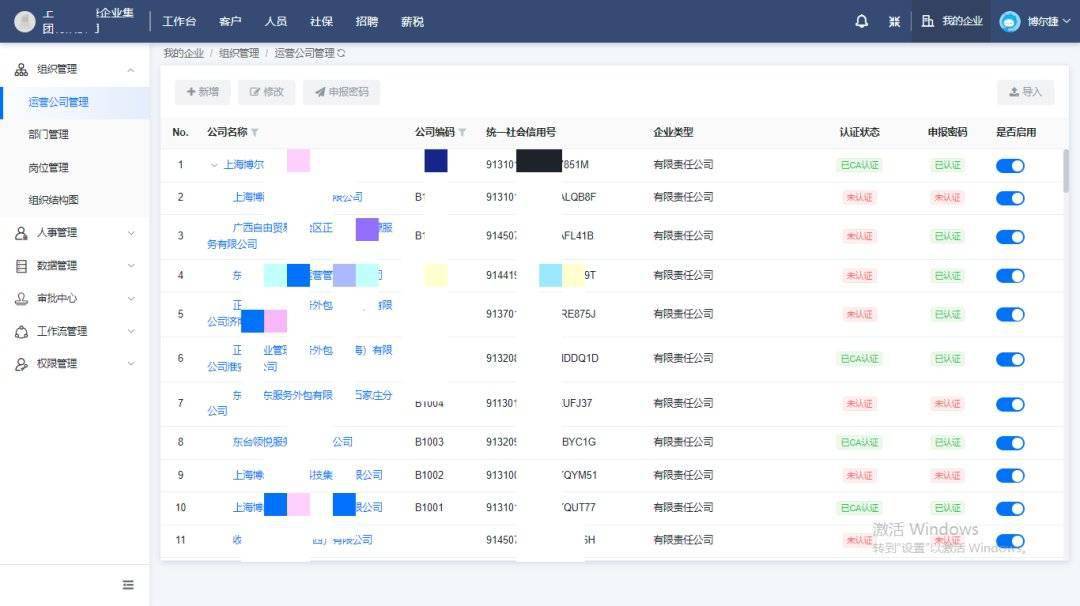
Task: Open the 工作台 top menu
Action: [179, 21]
